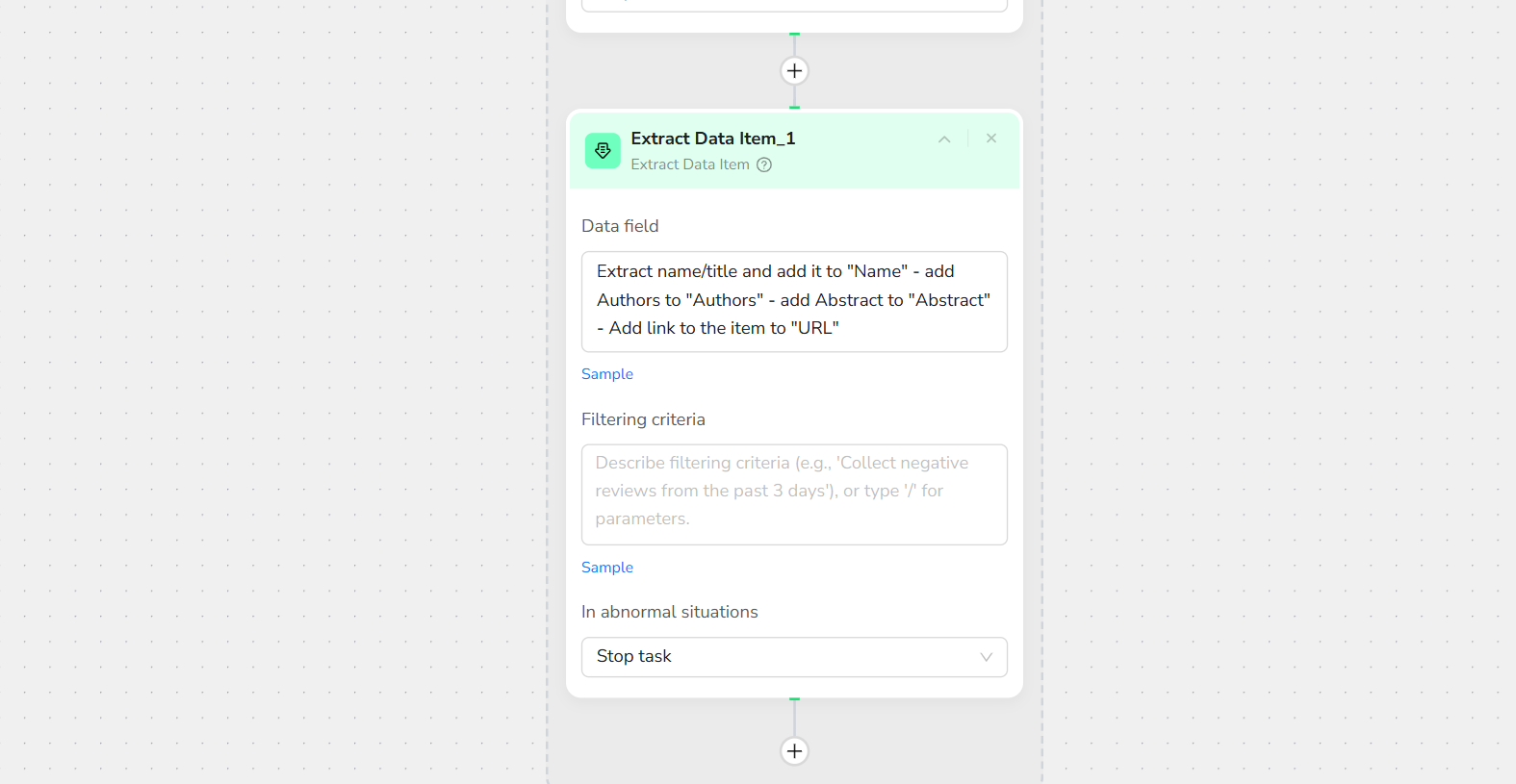Click the green connector at the card's bottom edge
Screen dimensions: 1516x784
coord(794,699)
